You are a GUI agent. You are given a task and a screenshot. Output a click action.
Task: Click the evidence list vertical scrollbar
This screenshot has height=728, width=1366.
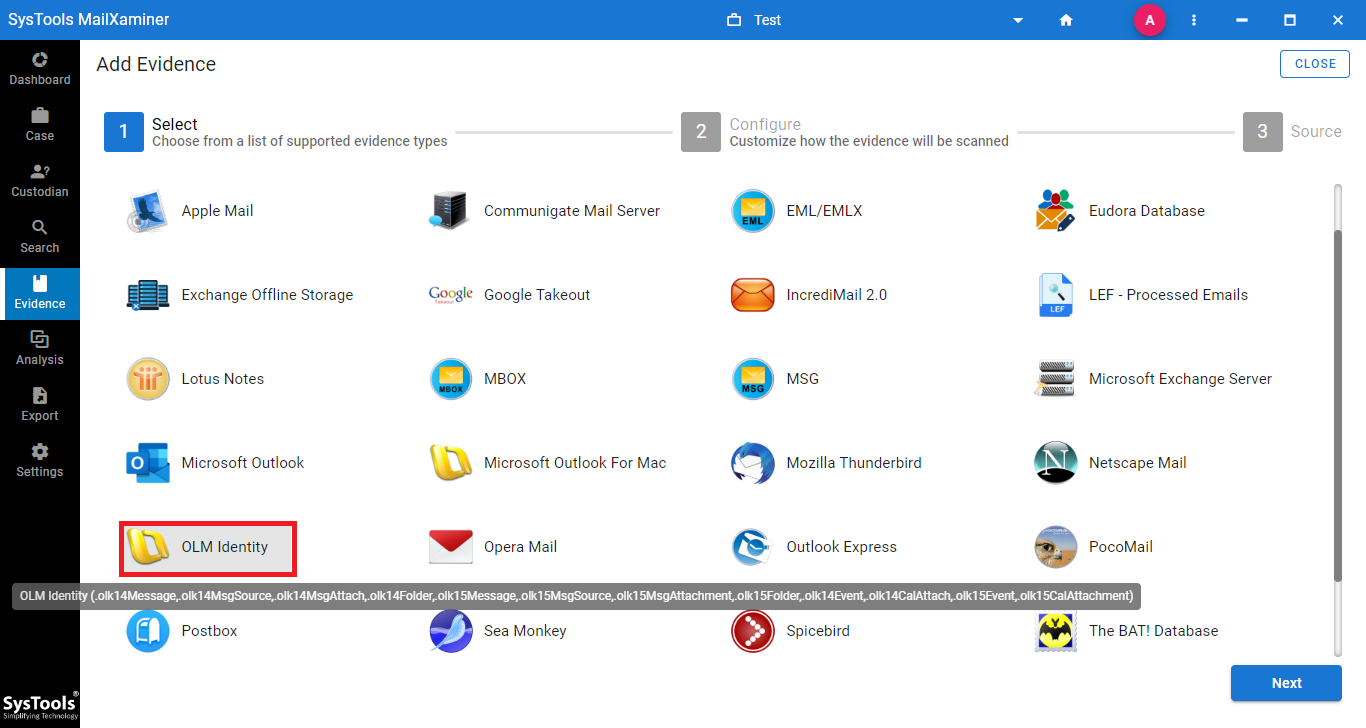pos(1338,405)
